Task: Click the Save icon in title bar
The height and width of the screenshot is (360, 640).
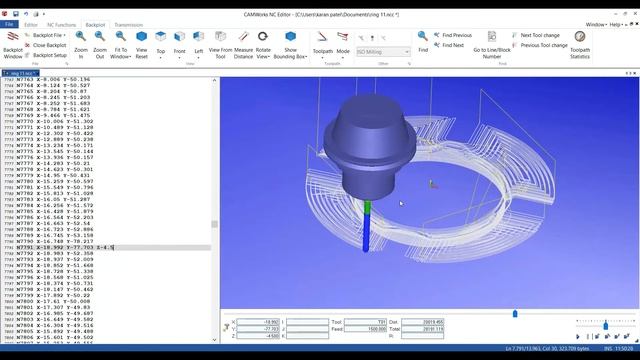Action: 16,14
